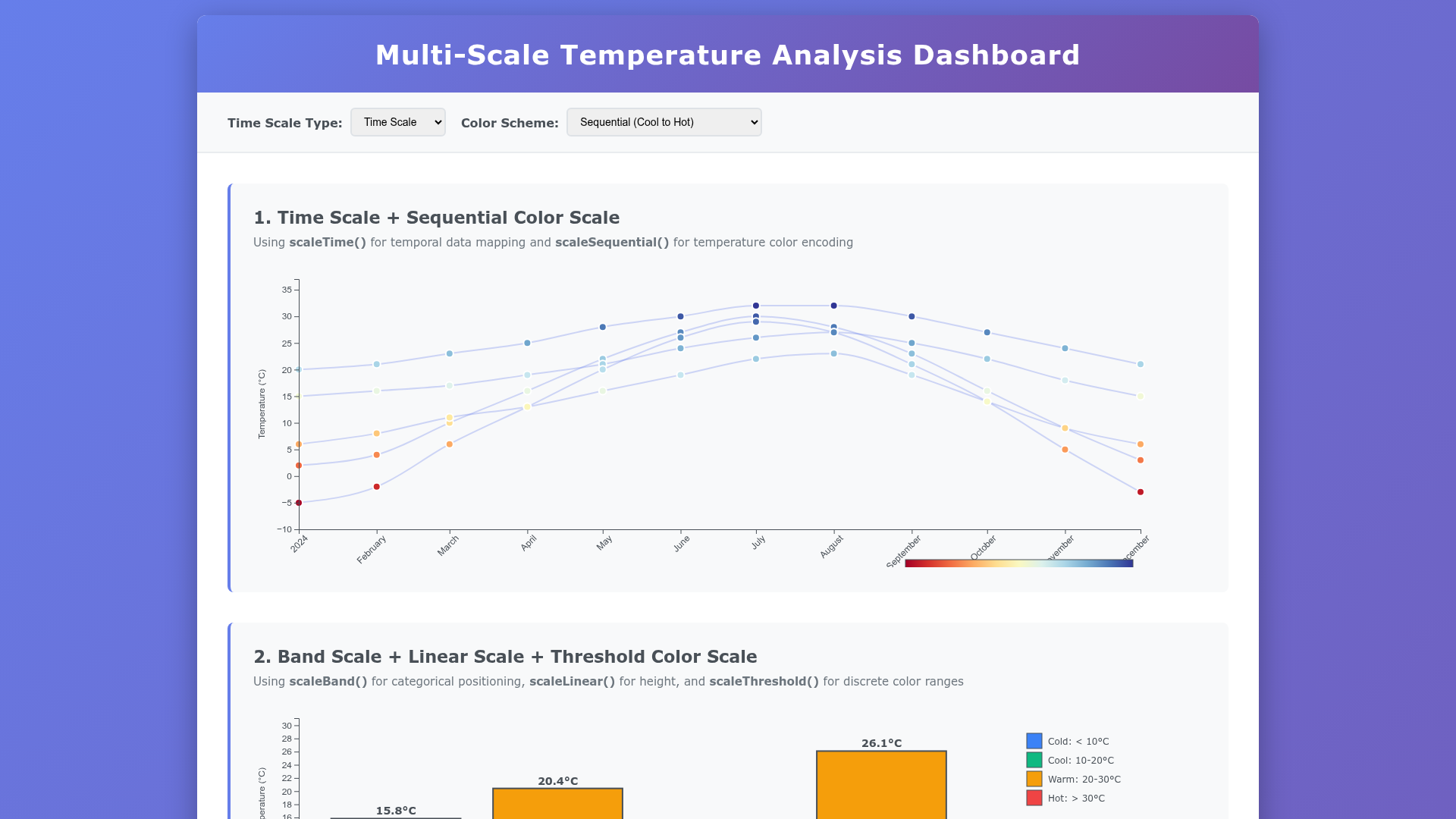
Task: Click the Band Scale section heading
Action: pyautogui.click(x=504, y=657)
